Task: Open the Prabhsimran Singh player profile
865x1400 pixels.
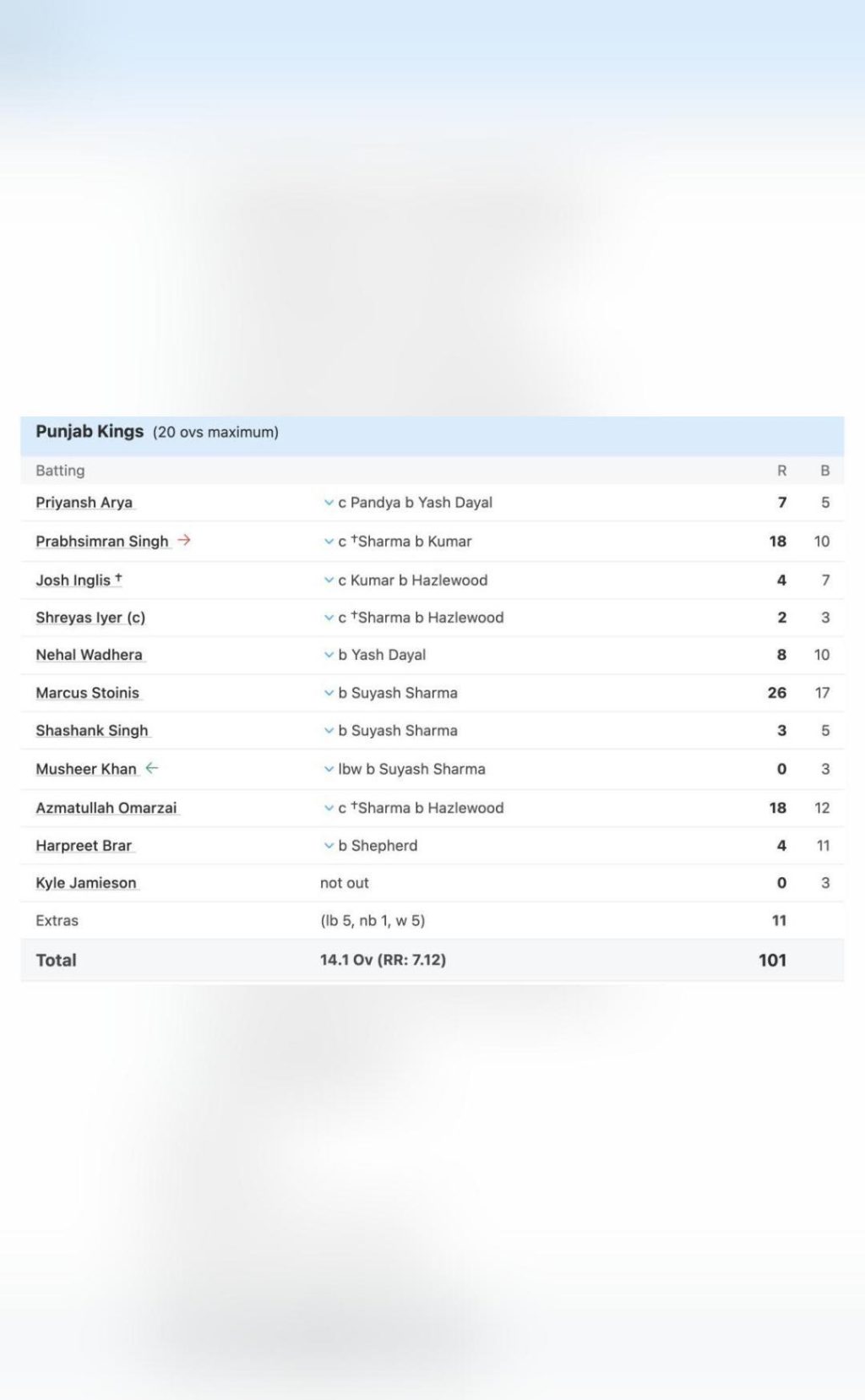Action: point(102,542)
